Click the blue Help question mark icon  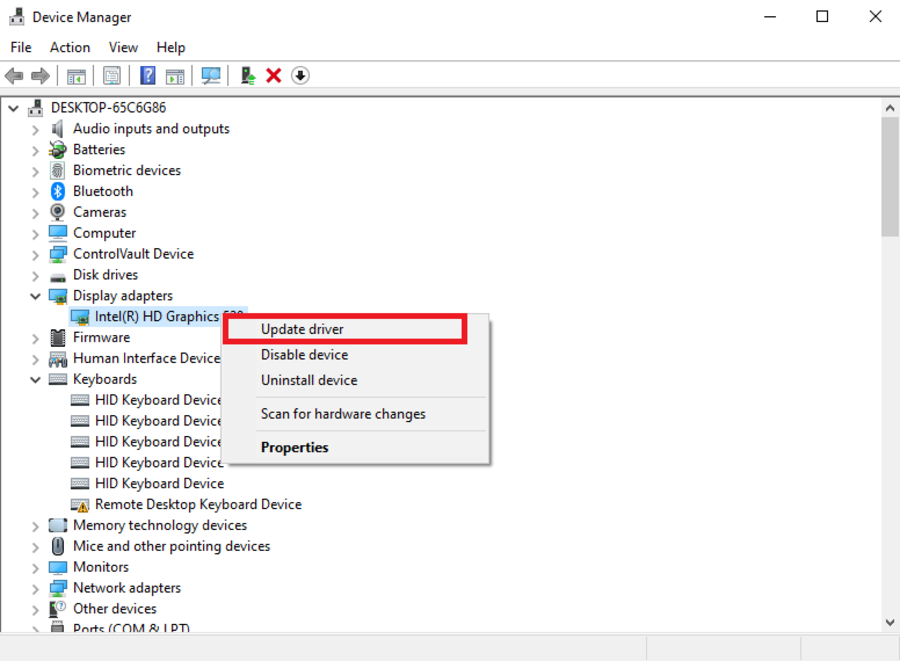148,76
